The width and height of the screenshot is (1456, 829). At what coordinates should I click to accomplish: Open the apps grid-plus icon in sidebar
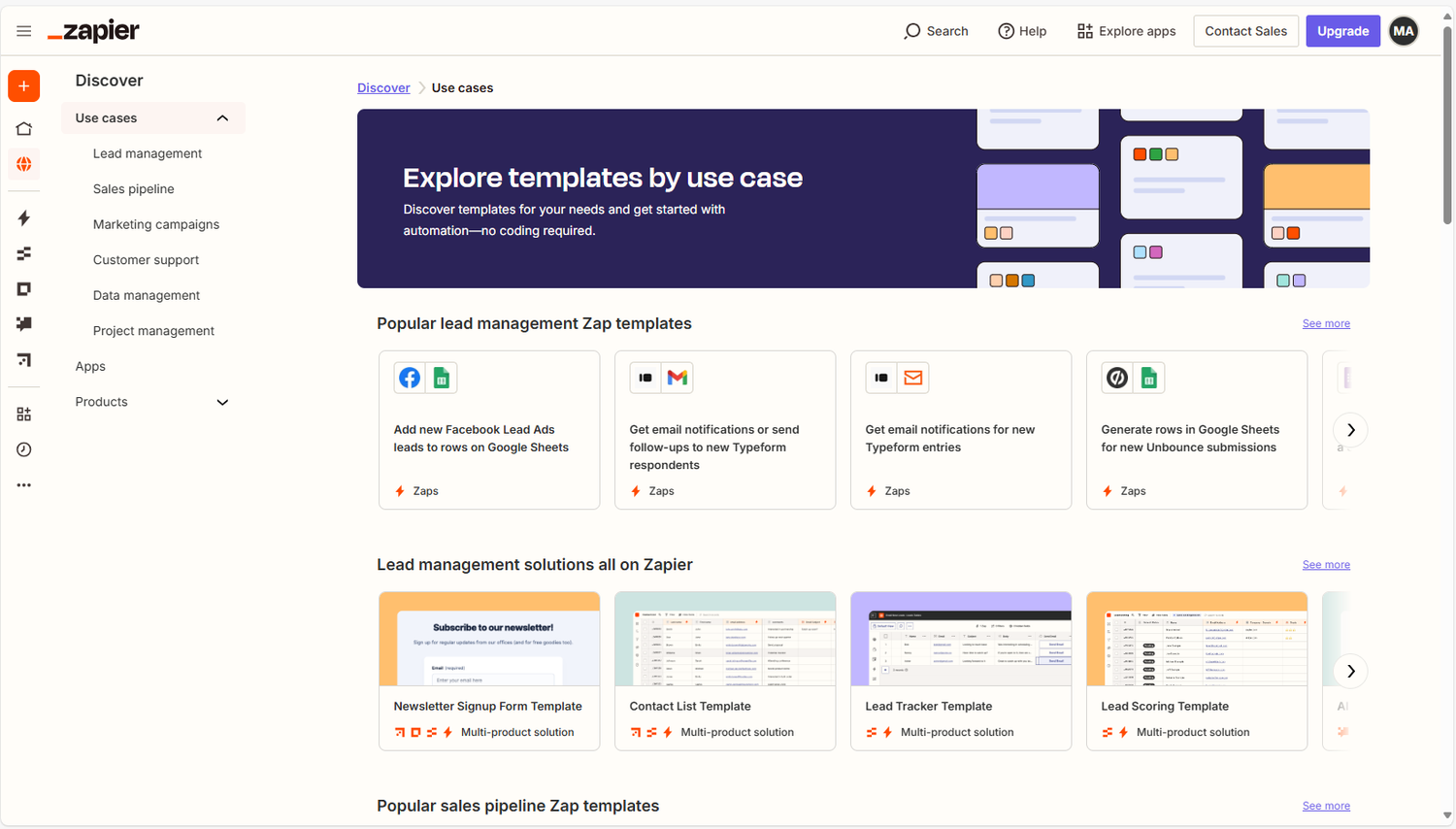click(x=24, y=414)
